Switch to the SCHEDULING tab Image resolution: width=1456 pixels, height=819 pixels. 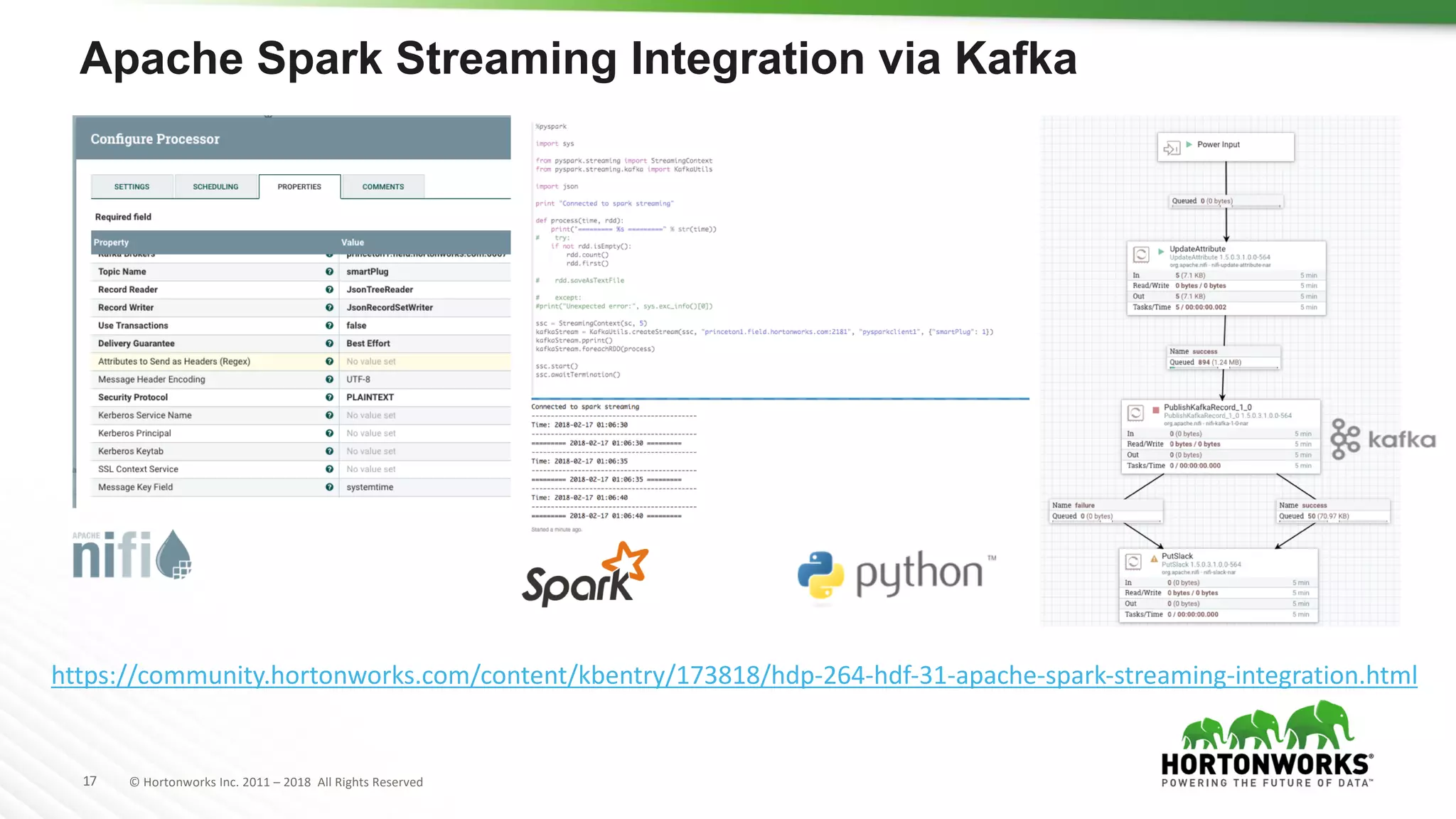coord(216,186)
